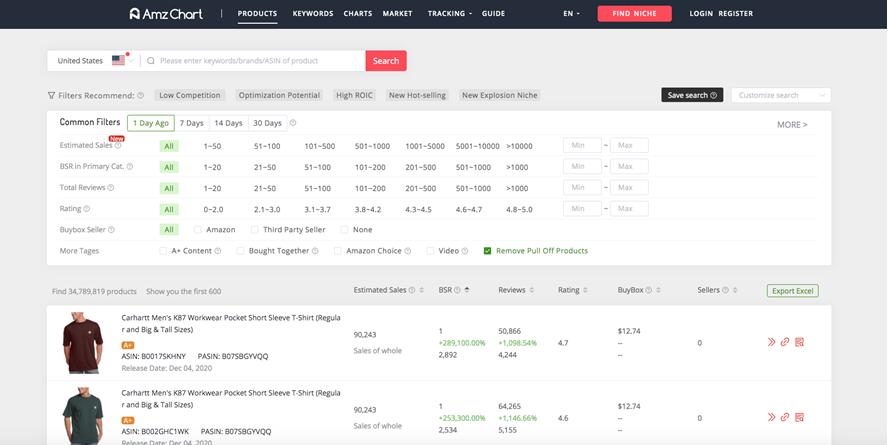Open the Products nav tab
This screenshot has height=445, width=888.
[x=257, y=14]
